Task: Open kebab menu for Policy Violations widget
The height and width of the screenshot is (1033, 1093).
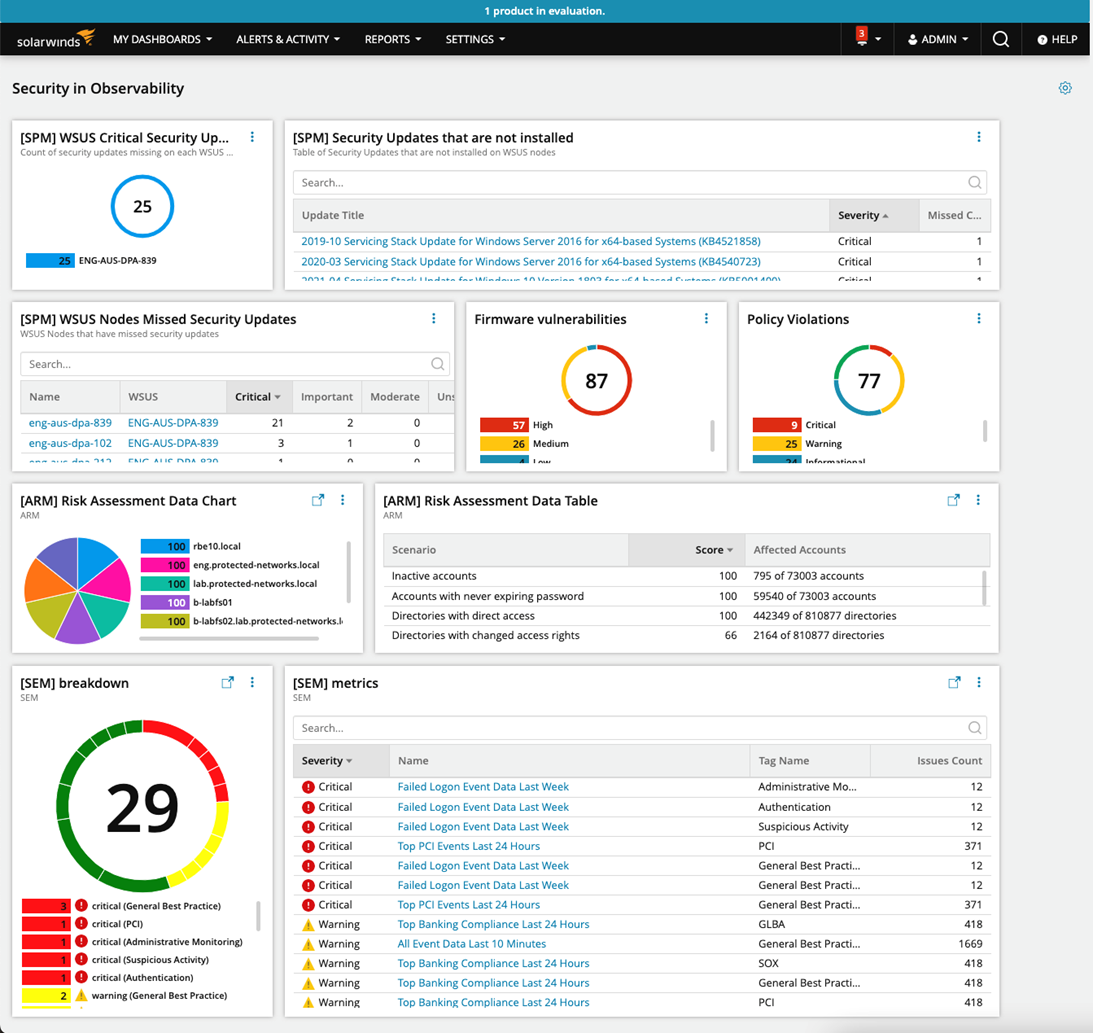Action: coord(979,319)
